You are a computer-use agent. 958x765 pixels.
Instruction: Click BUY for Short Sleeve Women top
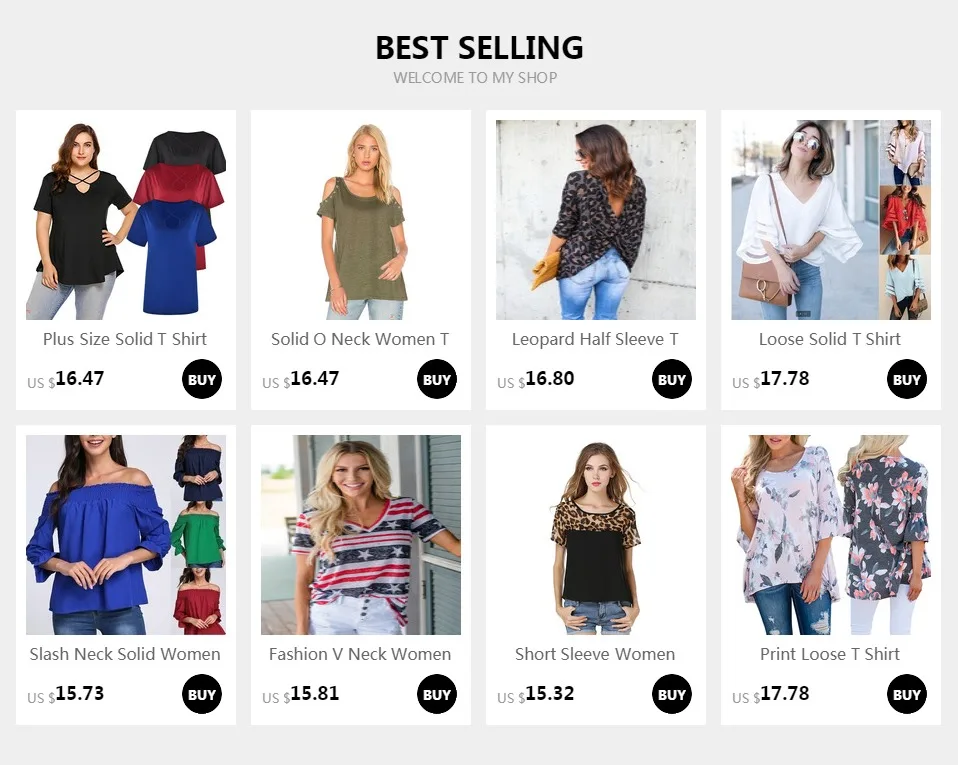click(x=671, y=694)
